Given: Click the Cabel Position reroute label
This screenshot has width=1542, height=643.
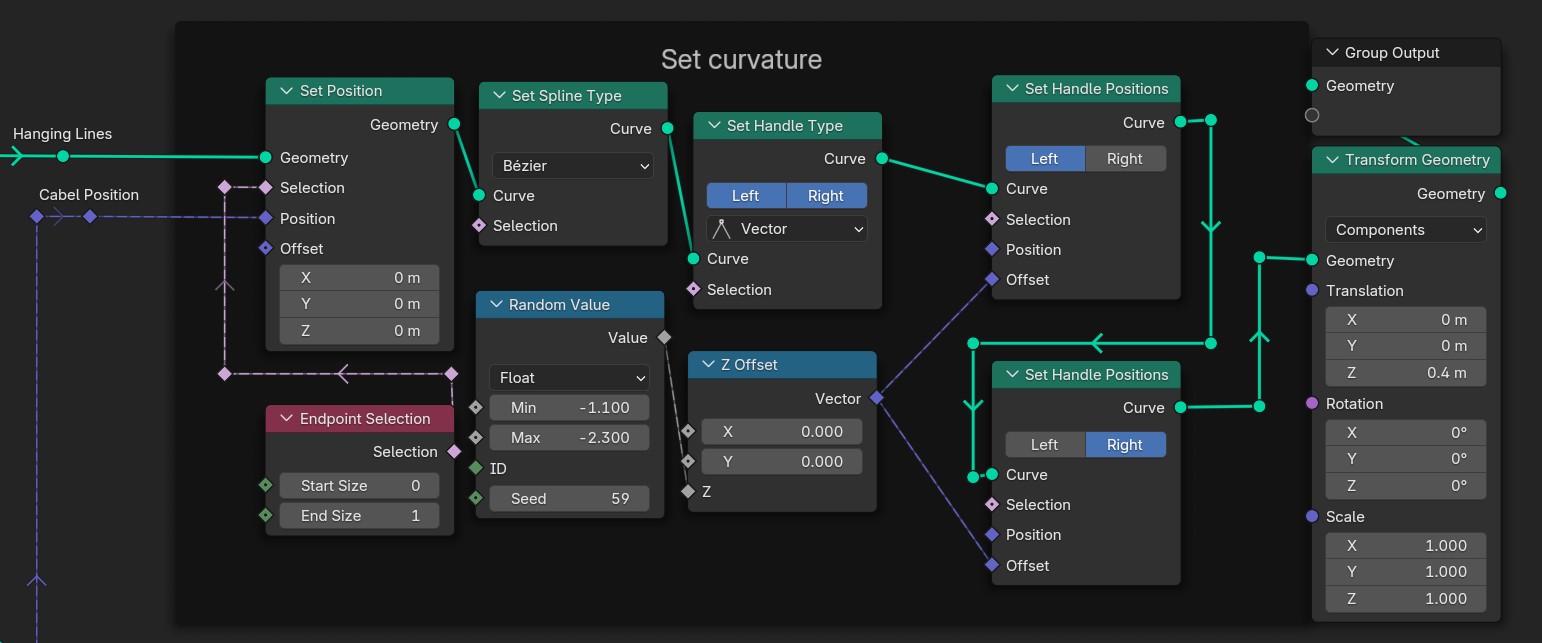Looking at the screenshot, I should [89, 195].
